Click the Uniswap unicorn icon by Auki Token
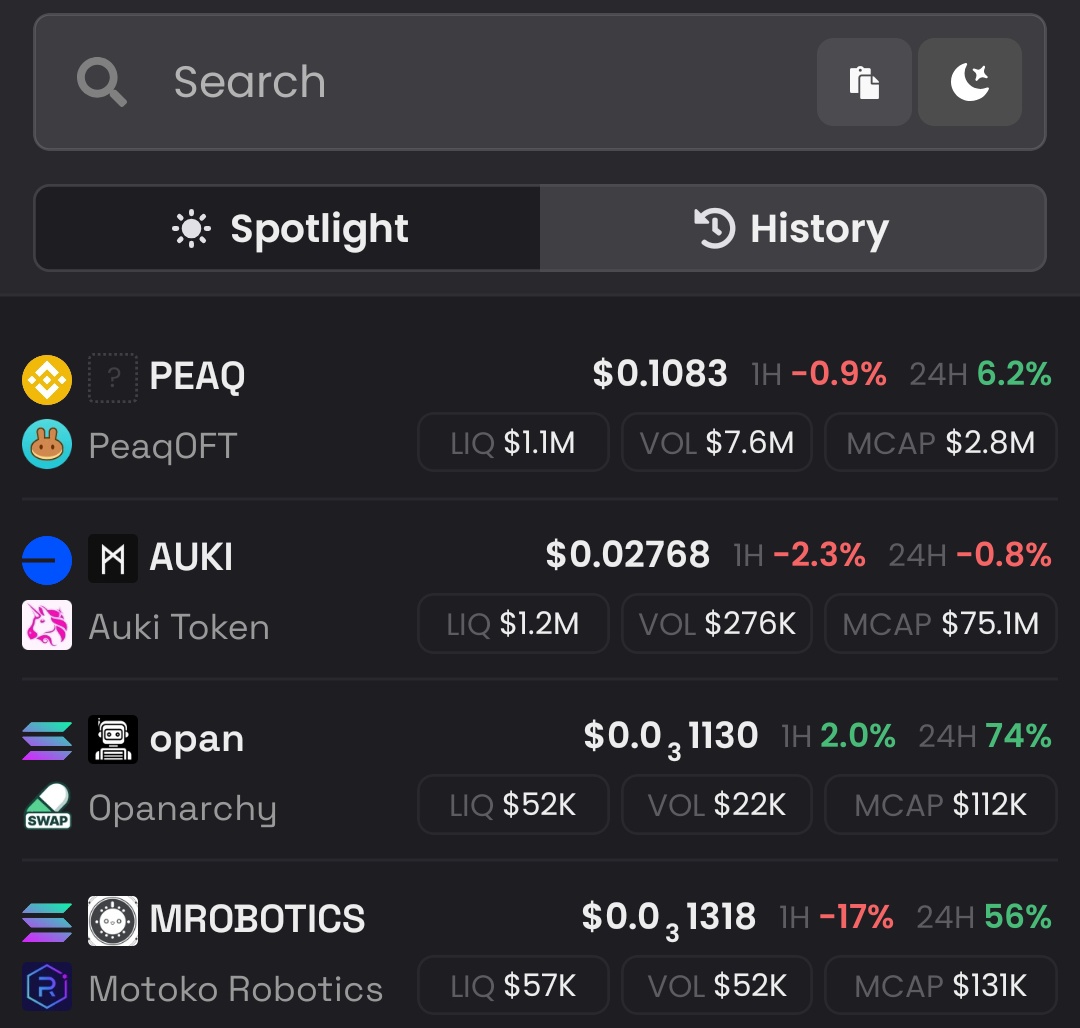Viewport: 1080px width, 1028px height. point(47,625)
